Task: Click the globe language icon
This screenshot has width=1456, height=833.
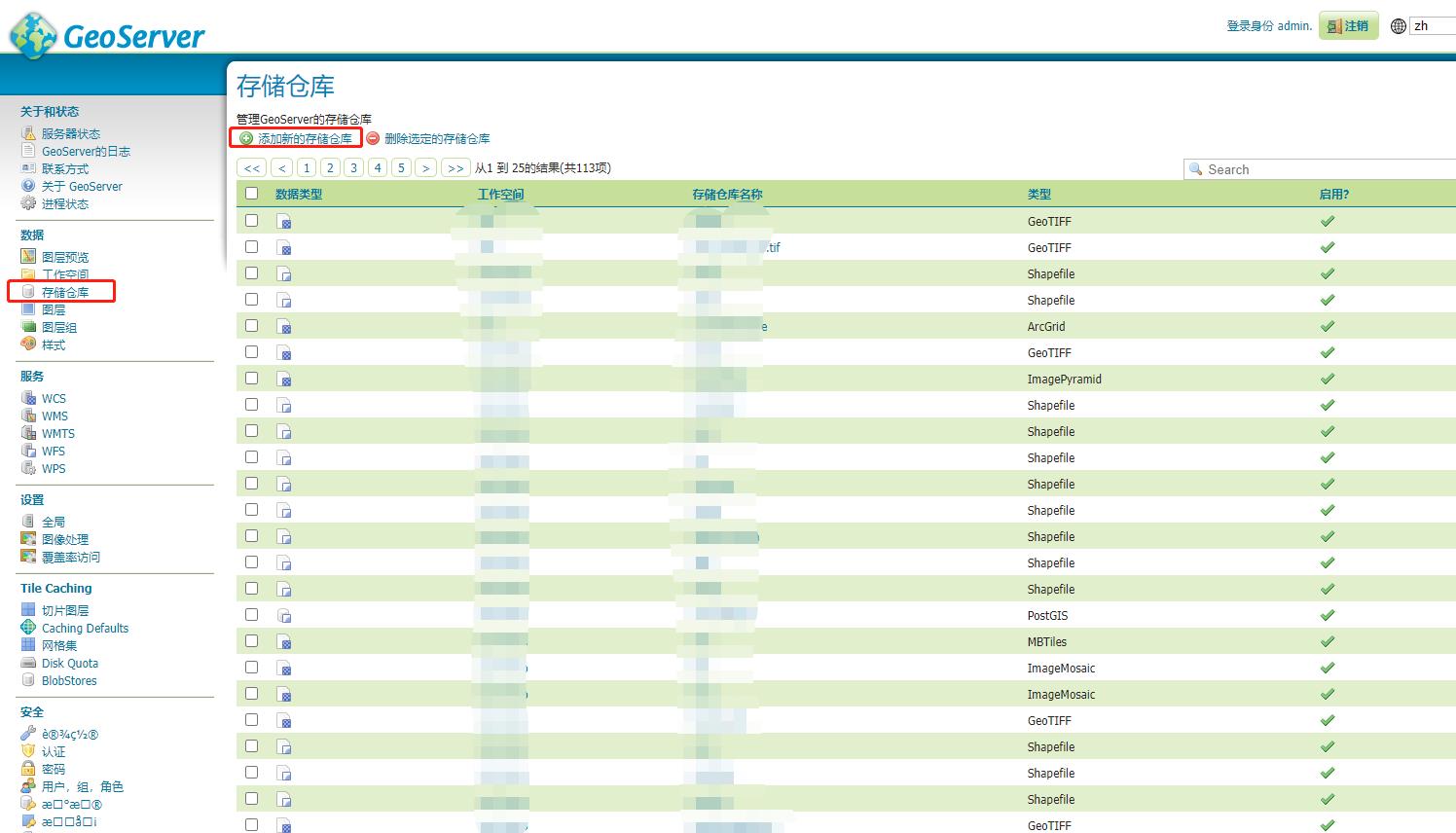Action: pyautogui.click(x=1399, y=26)
